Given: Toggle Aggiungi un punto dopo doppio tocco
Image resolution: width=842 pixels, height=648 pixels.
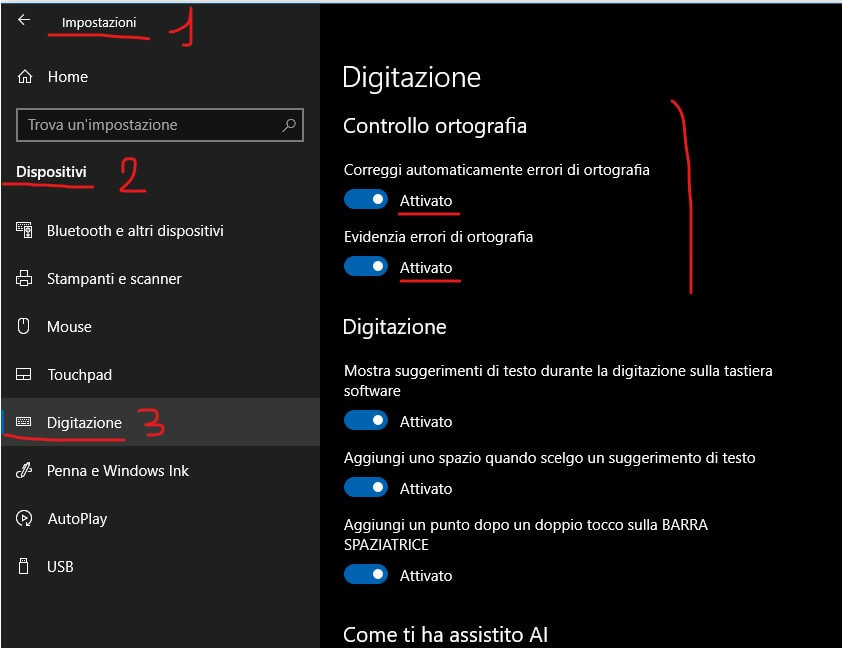Looking at the screenshot, I should point(365,575).
